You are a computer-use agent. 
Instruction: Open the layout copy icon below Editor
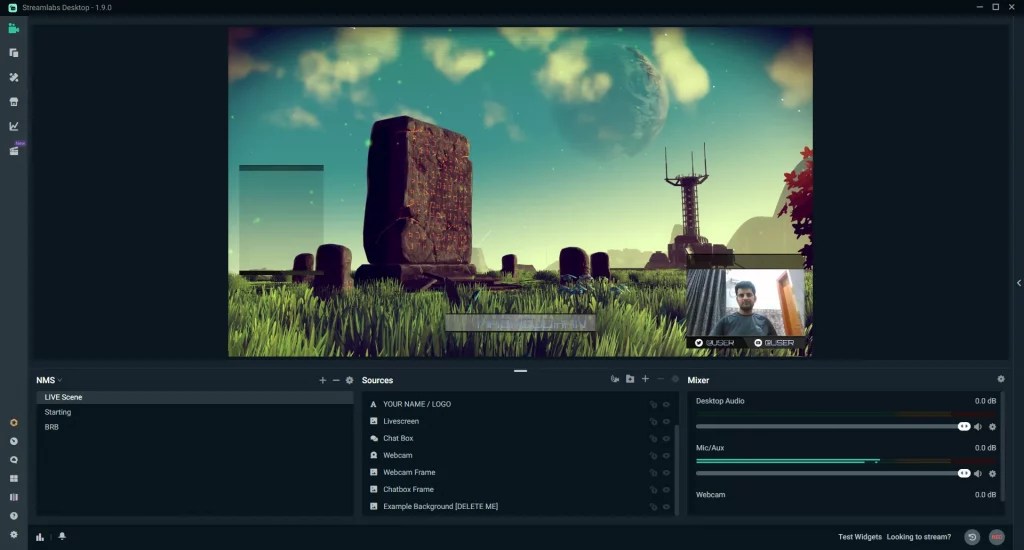click(x=14, y=53)
